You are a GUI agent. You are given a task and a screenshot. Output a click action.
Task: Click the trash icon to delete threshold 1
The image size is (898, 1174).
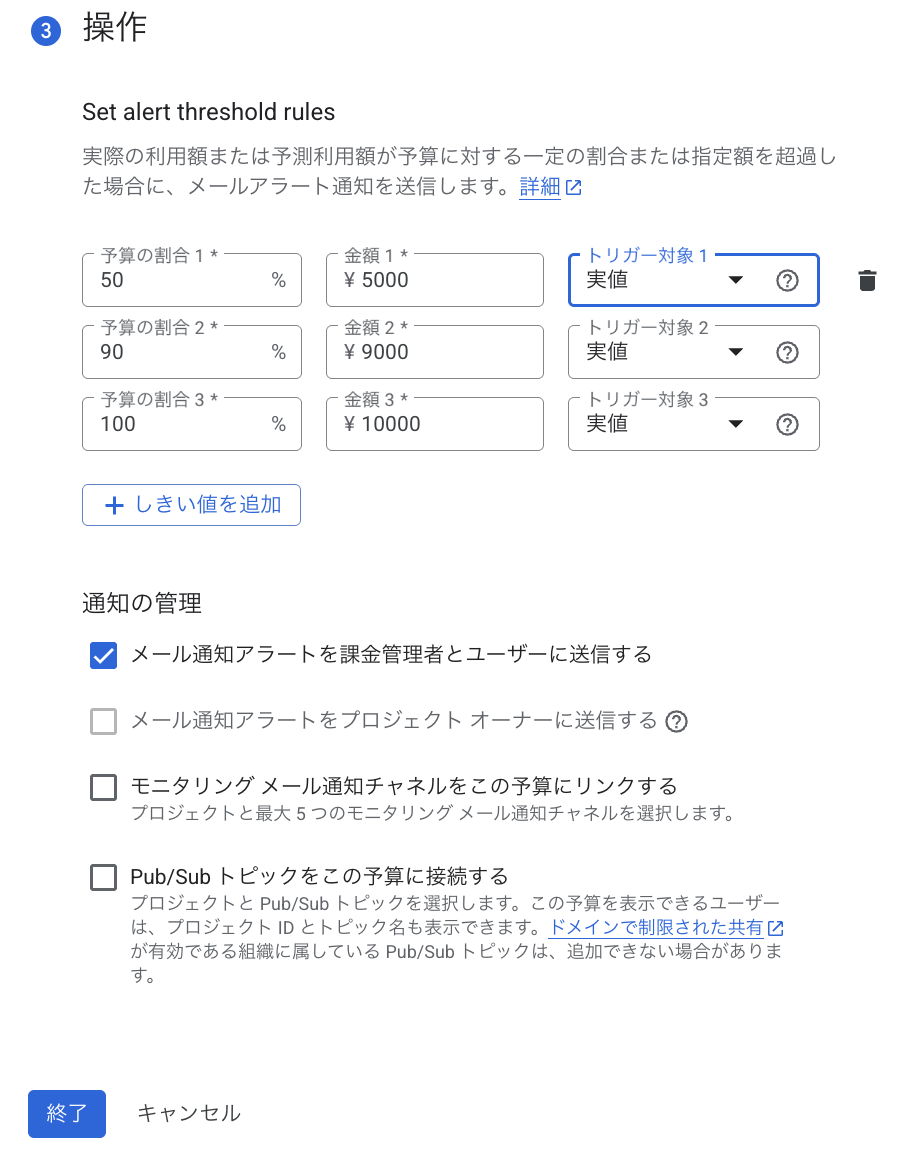point(867,281)
